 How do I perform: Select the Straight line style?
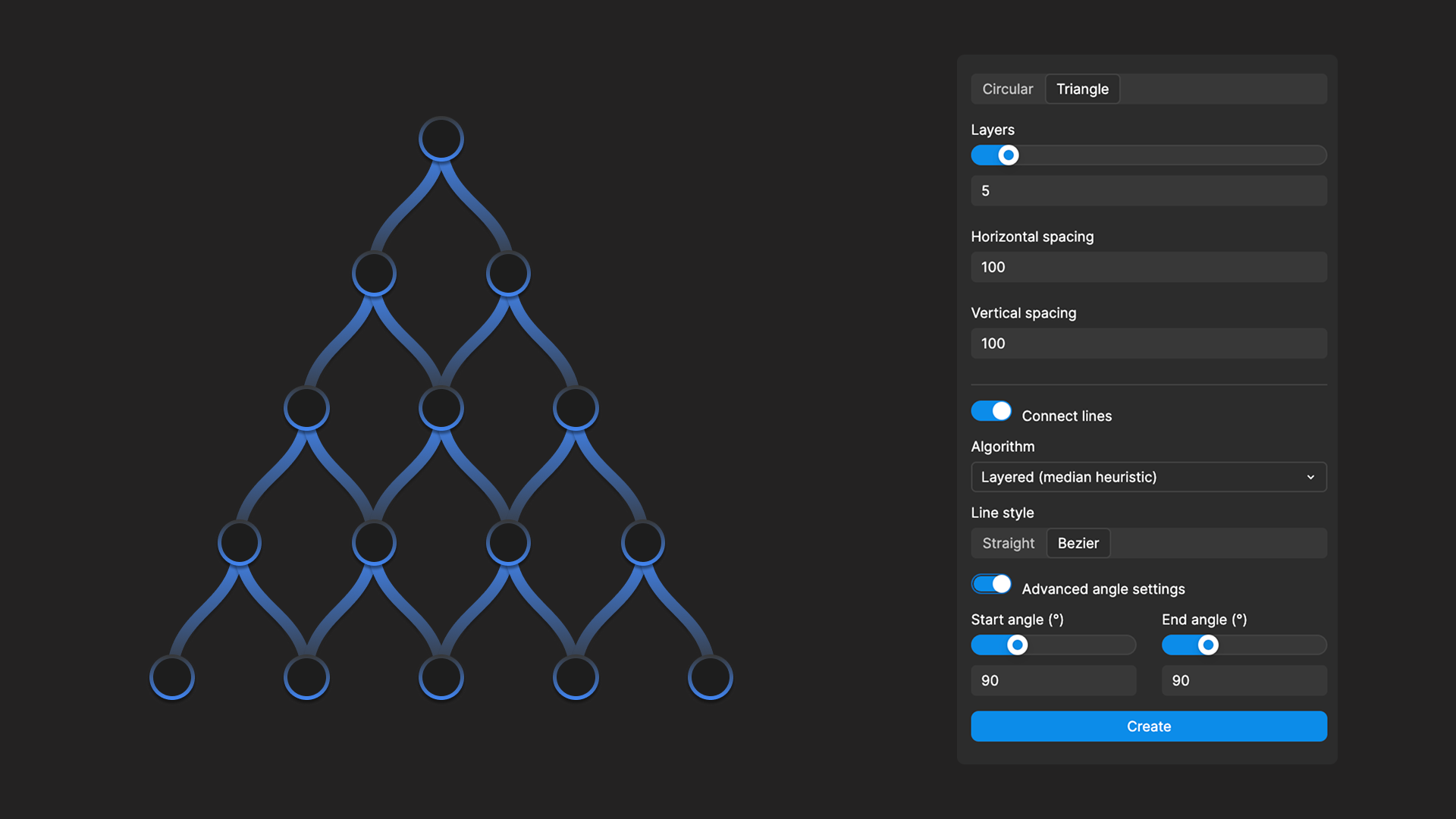click(x=1009, y=543)
